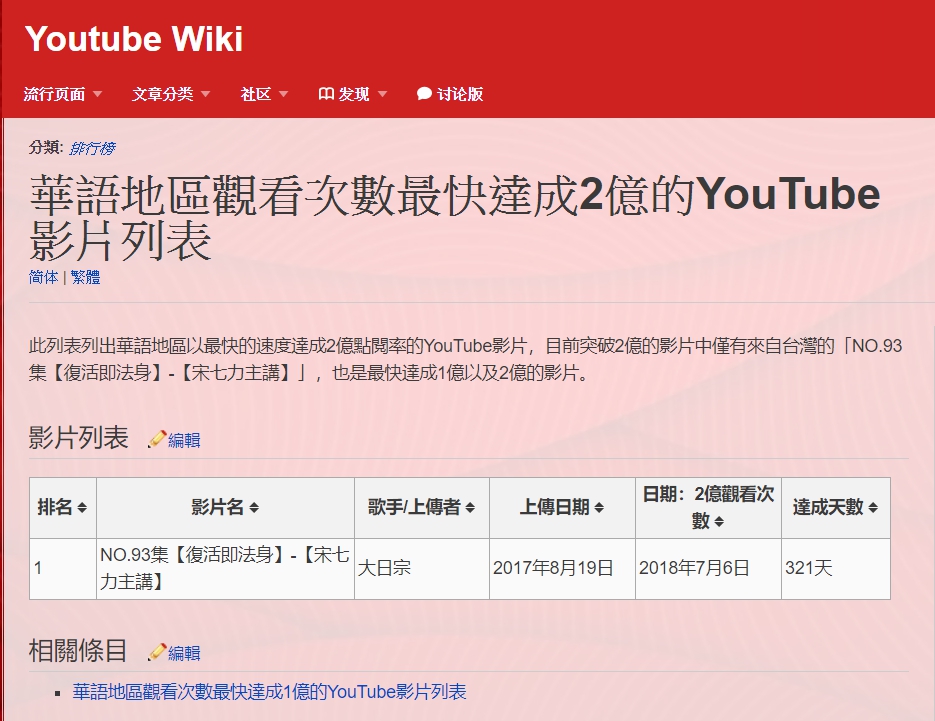Screen dimensions: 935x721
Task: Click the speech bubble icon next to 讨论版
Action: pyautogui.click(x=424, y=94)
